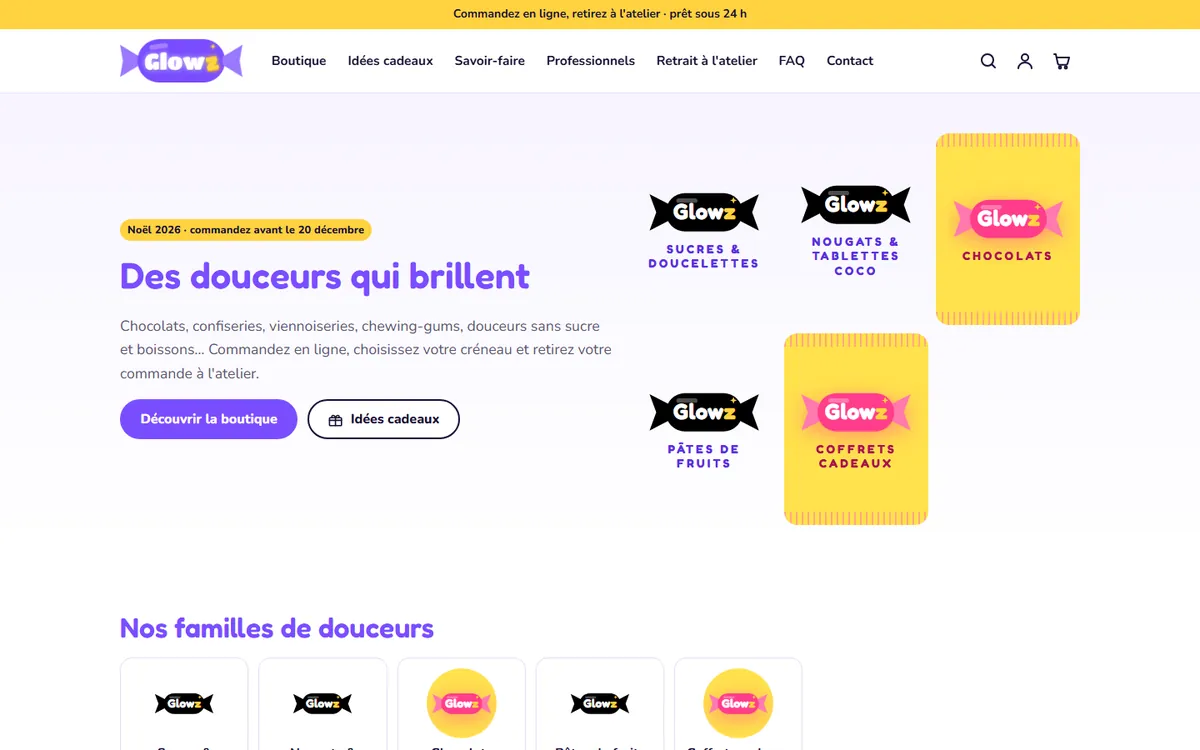Click the Des douceurs qui brillent heading
The width and height of the screenshot is (1200, 750).
coord(325,276)
